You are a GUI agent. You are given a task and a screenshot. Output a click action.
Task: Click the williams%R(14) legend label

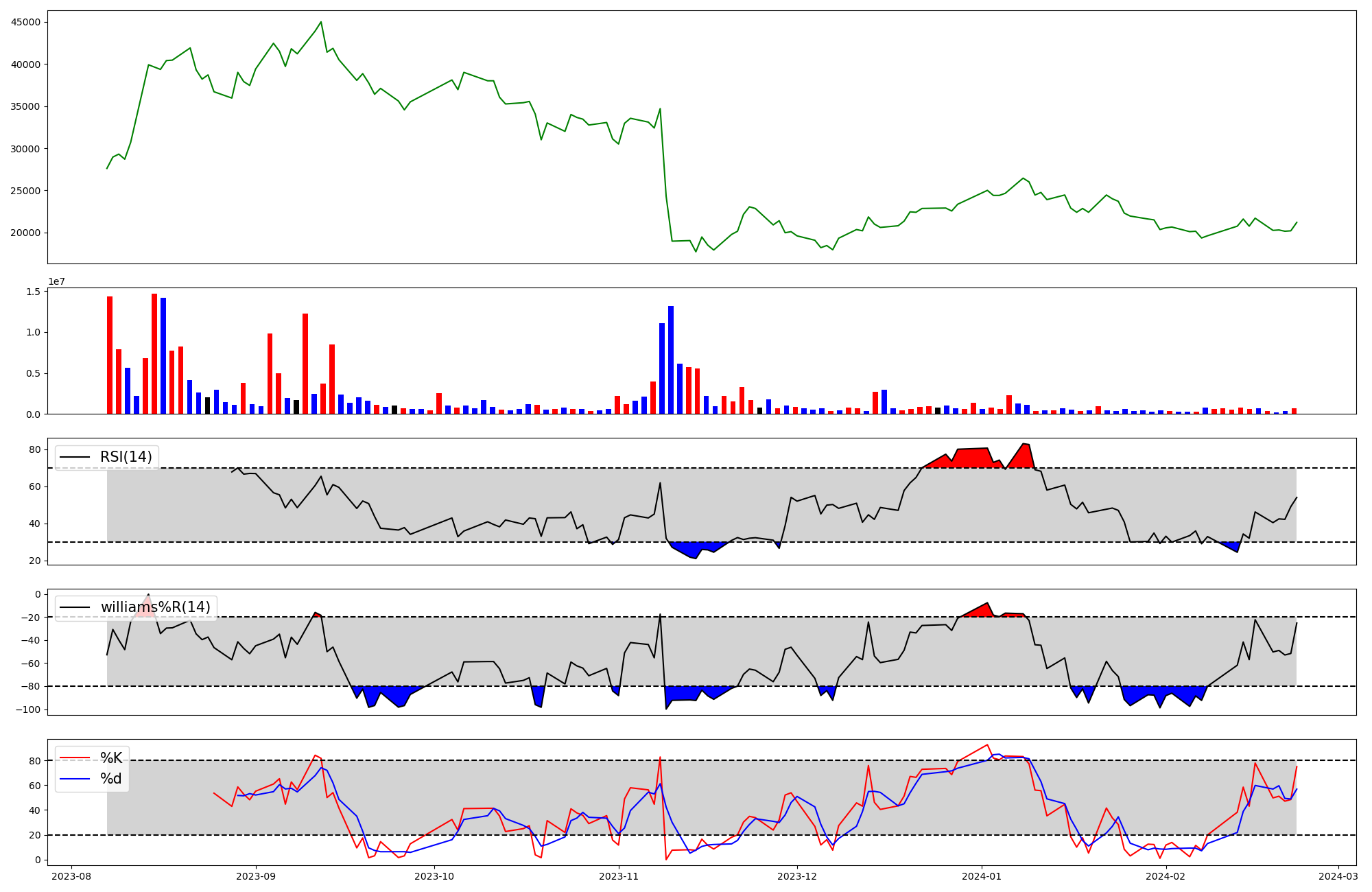click(155, 607)
